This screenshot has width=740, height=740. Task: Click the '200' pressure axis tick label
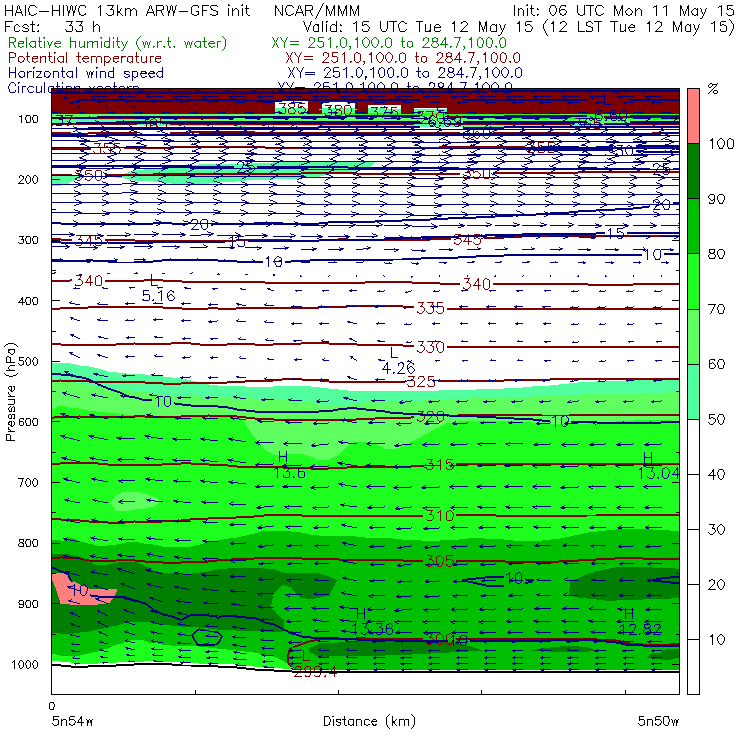click(28, 179)
